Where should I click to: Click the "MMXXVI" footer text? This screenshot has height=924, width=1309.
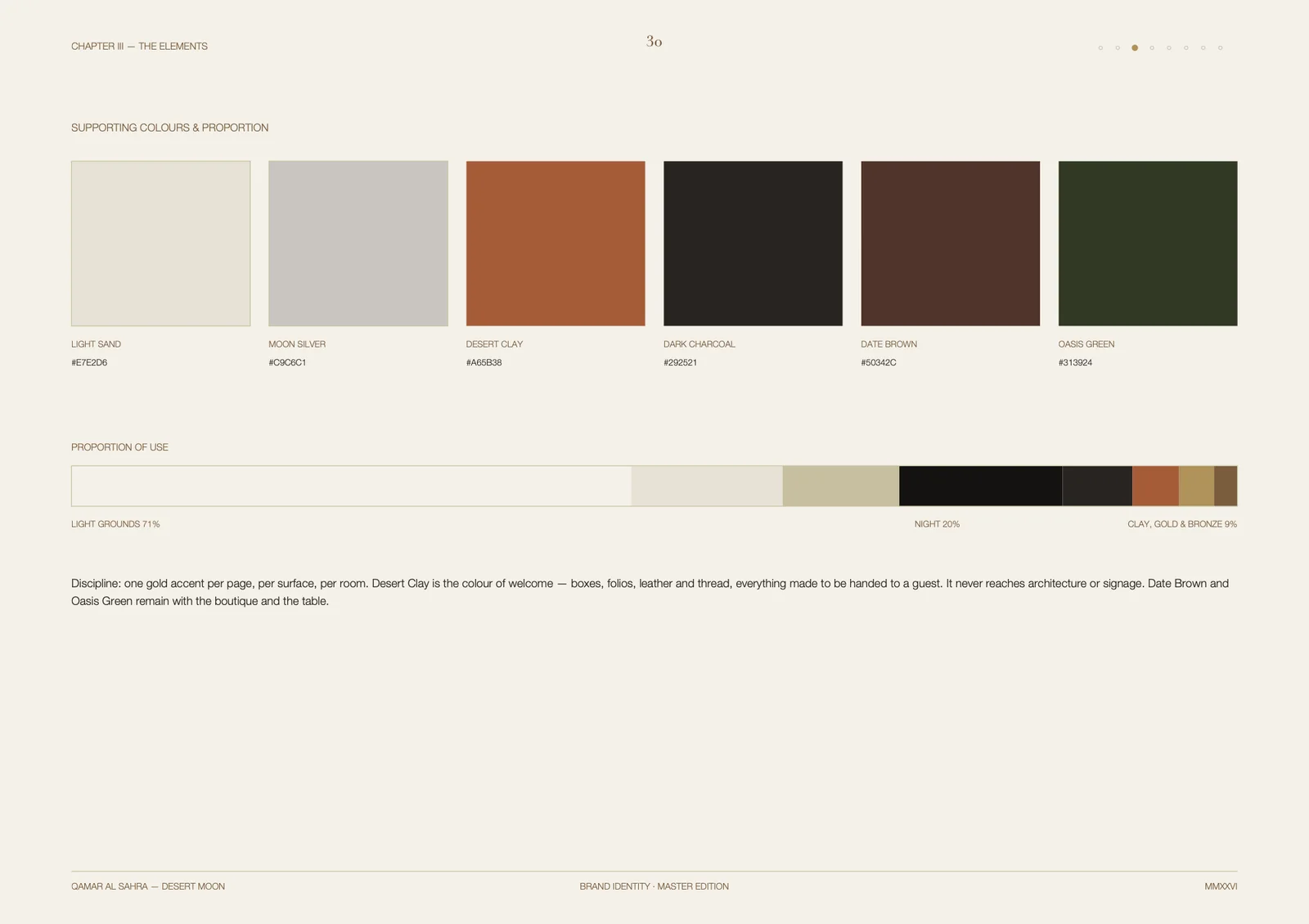coord(1221,886)
